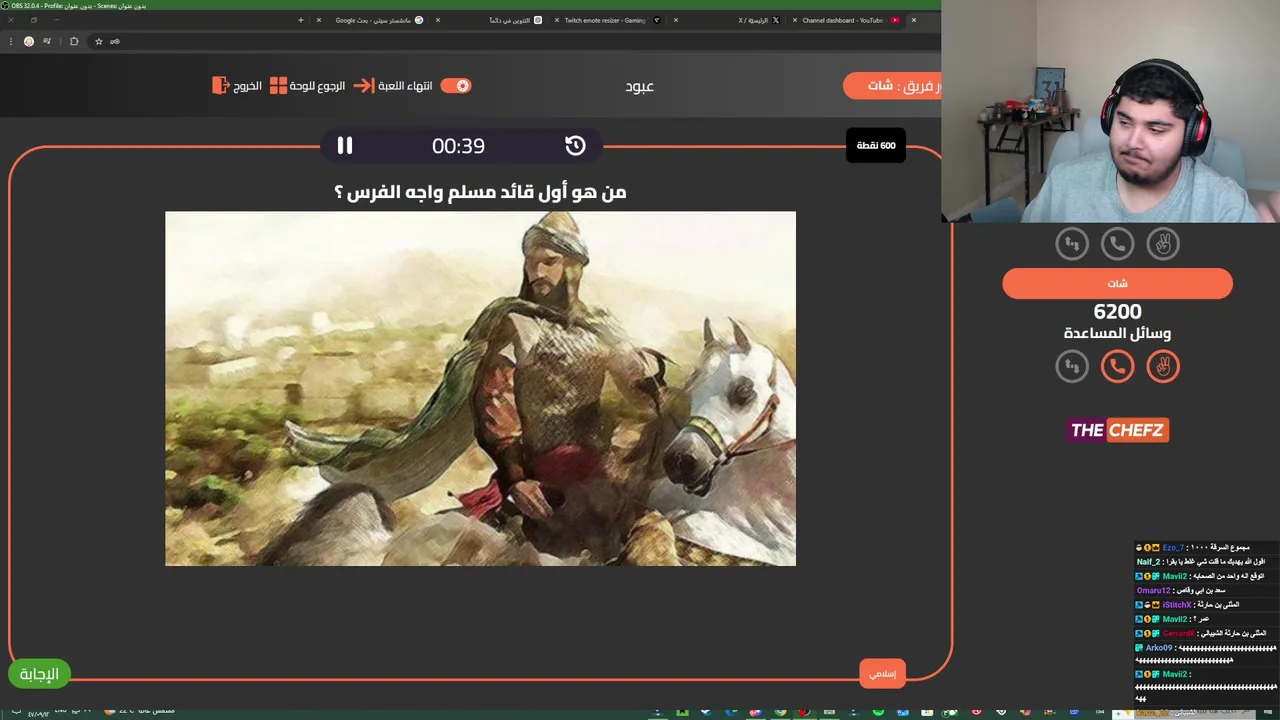Image resolution: width=1280 pixels, height=720 pixels.
Task: Use the orange phone call lifeline
Action: tap(1117, 367)
